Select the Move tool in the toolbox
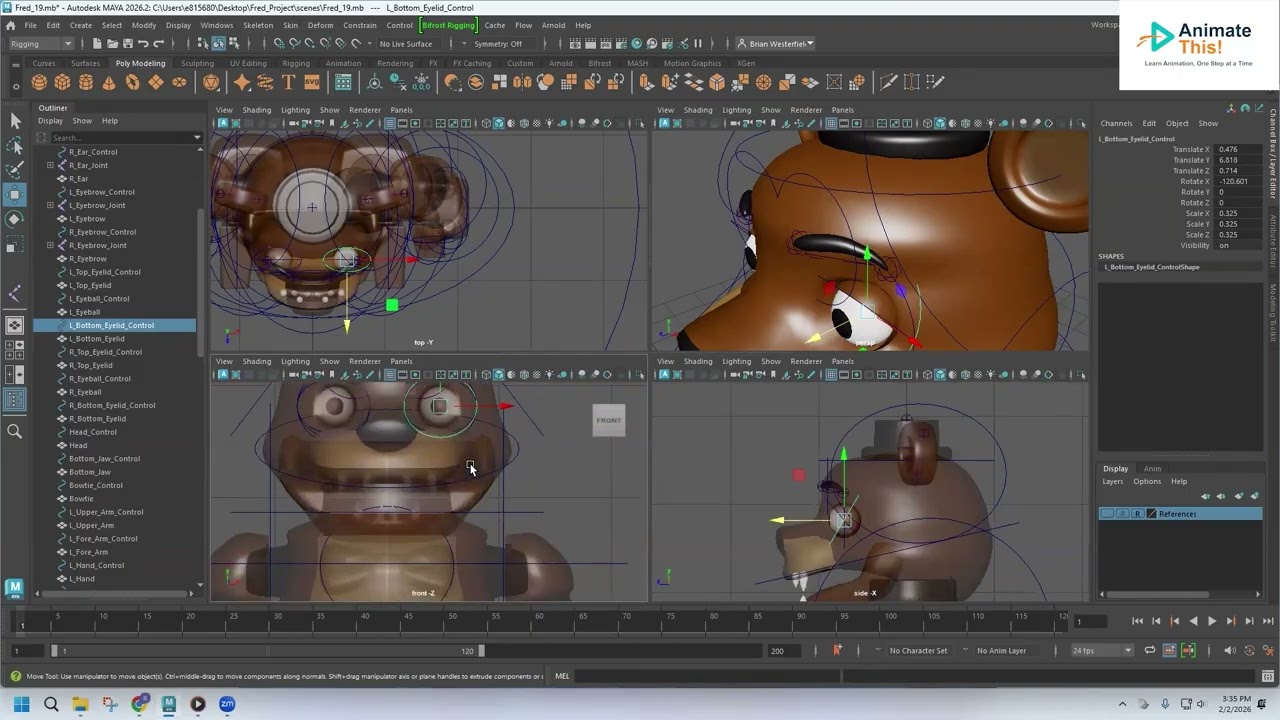Image resolution: width=1280 pixels, height=720 pixels. tap(14, 193)
